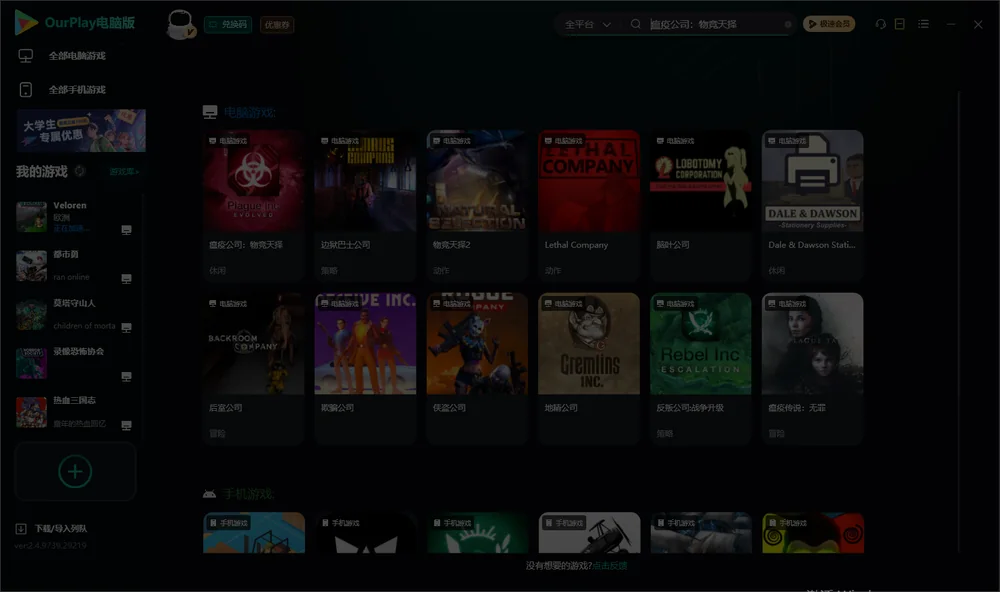Open customer support headset icon

click(881, 24)
